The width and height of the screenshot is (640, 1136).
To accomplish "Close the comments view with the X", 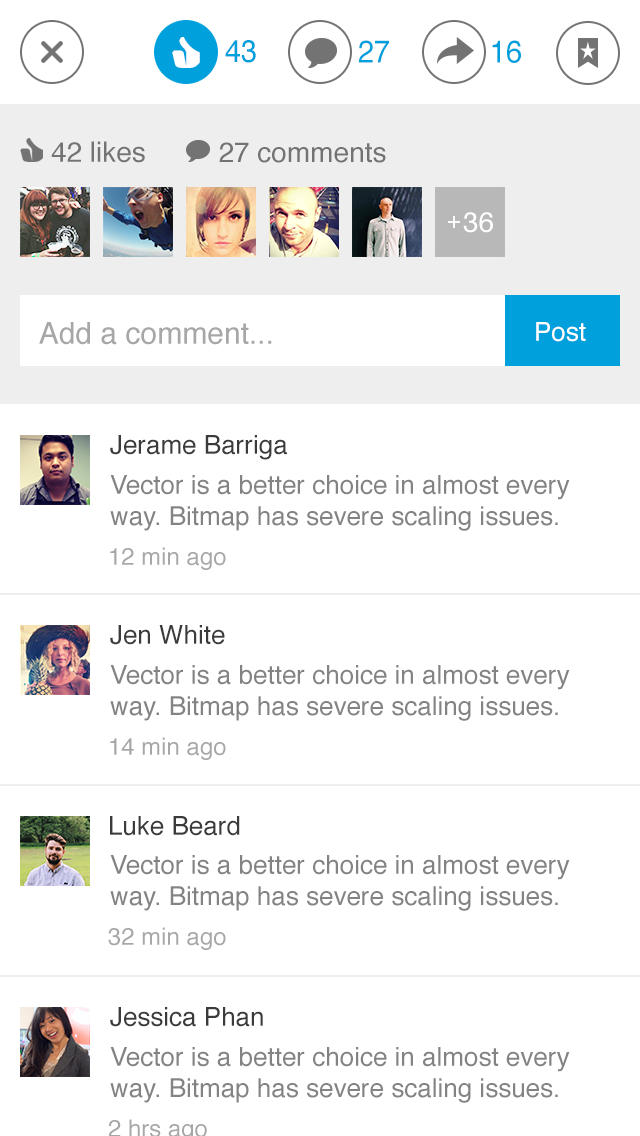I will (51, 52).
